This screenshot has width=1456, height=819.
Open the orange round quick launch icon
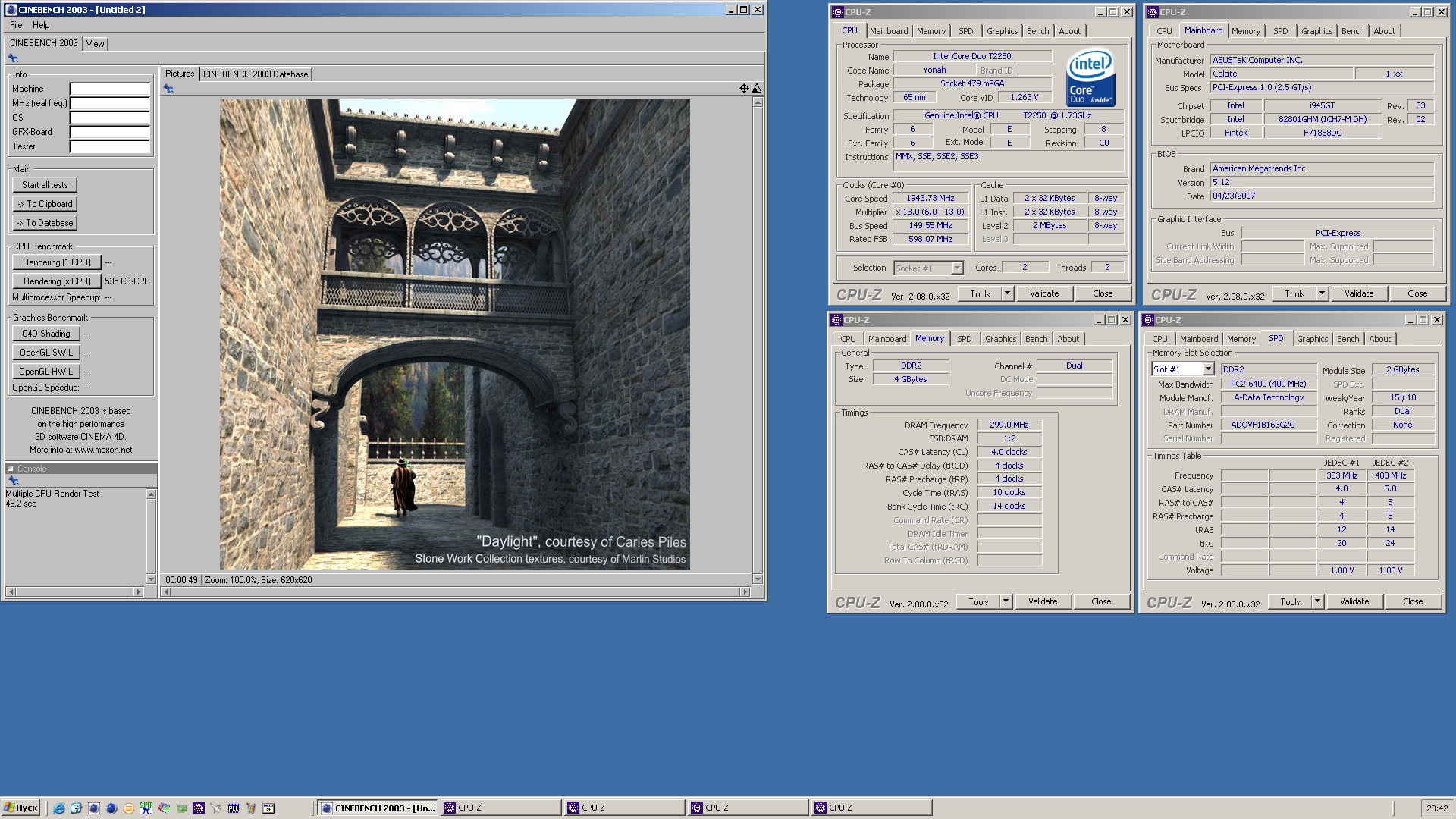(128, 808)
